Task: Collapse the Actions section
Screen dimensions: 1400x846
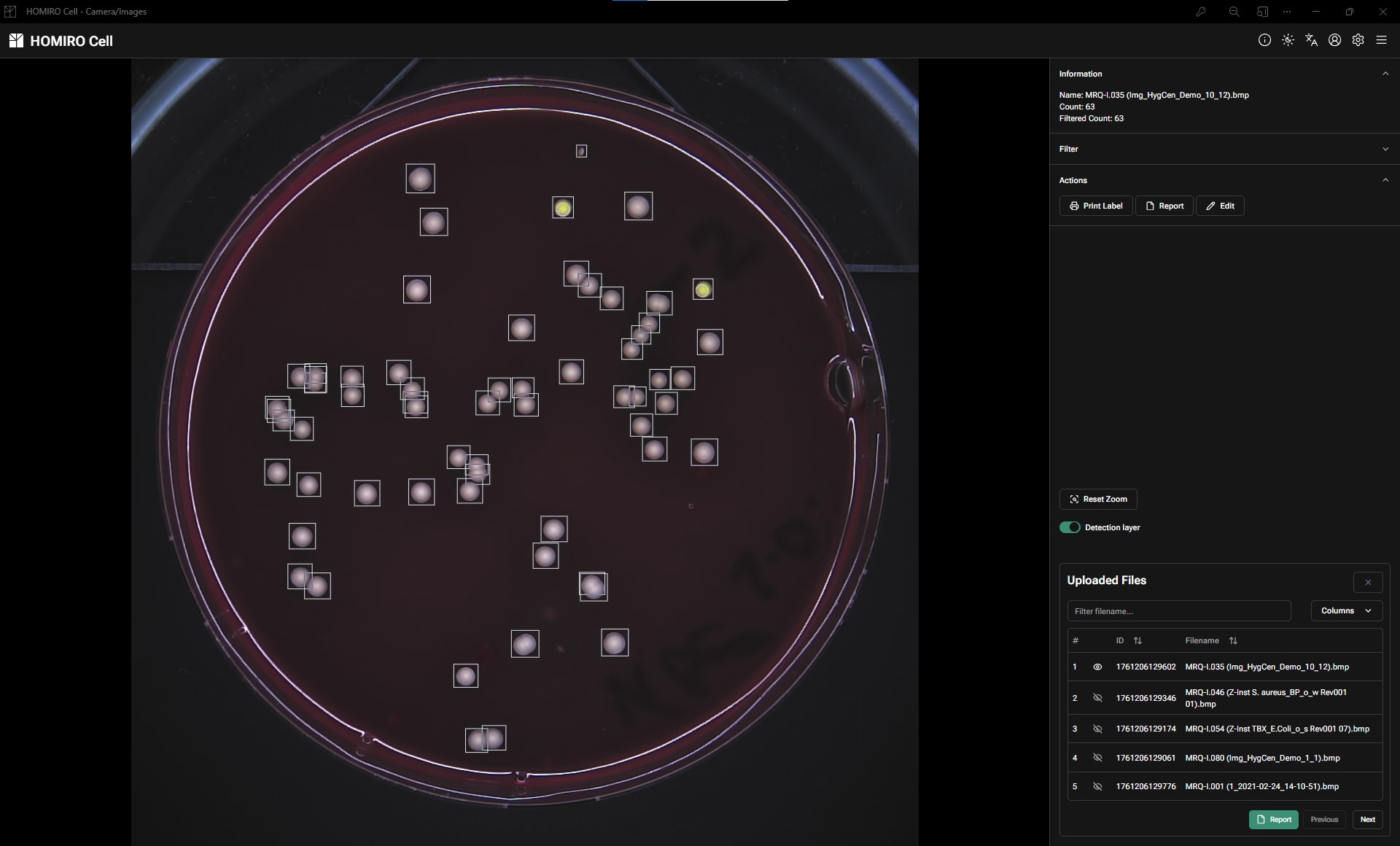Action: [1386, 179]
